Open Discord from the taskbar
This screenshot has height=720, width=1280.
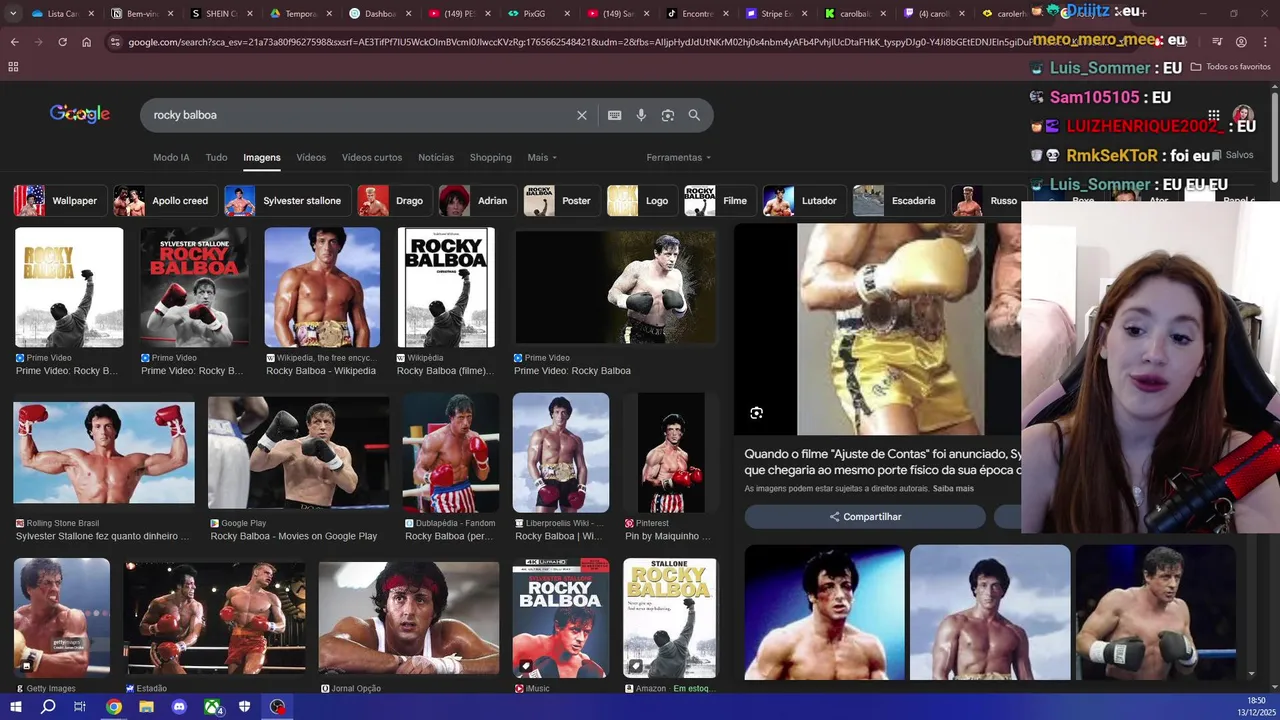coord(179,707)
